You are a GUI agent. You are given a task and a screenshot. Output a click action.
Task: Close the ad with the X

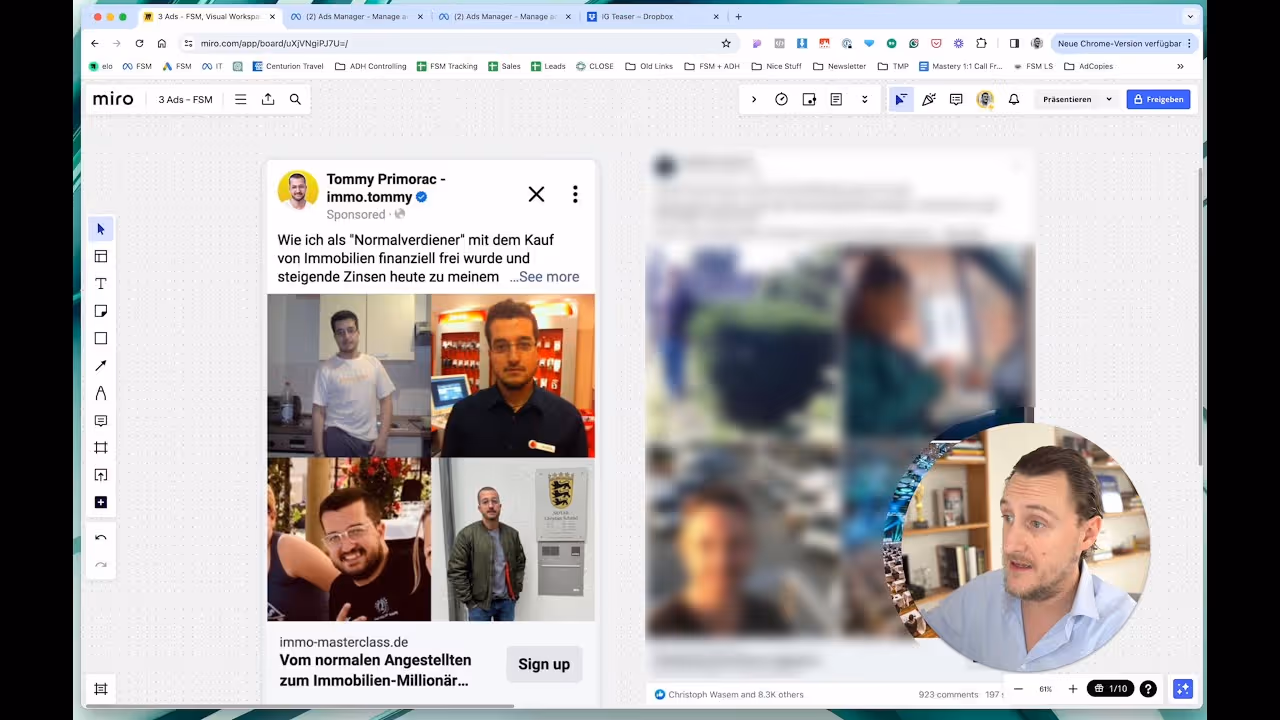(x=537, y=194)
